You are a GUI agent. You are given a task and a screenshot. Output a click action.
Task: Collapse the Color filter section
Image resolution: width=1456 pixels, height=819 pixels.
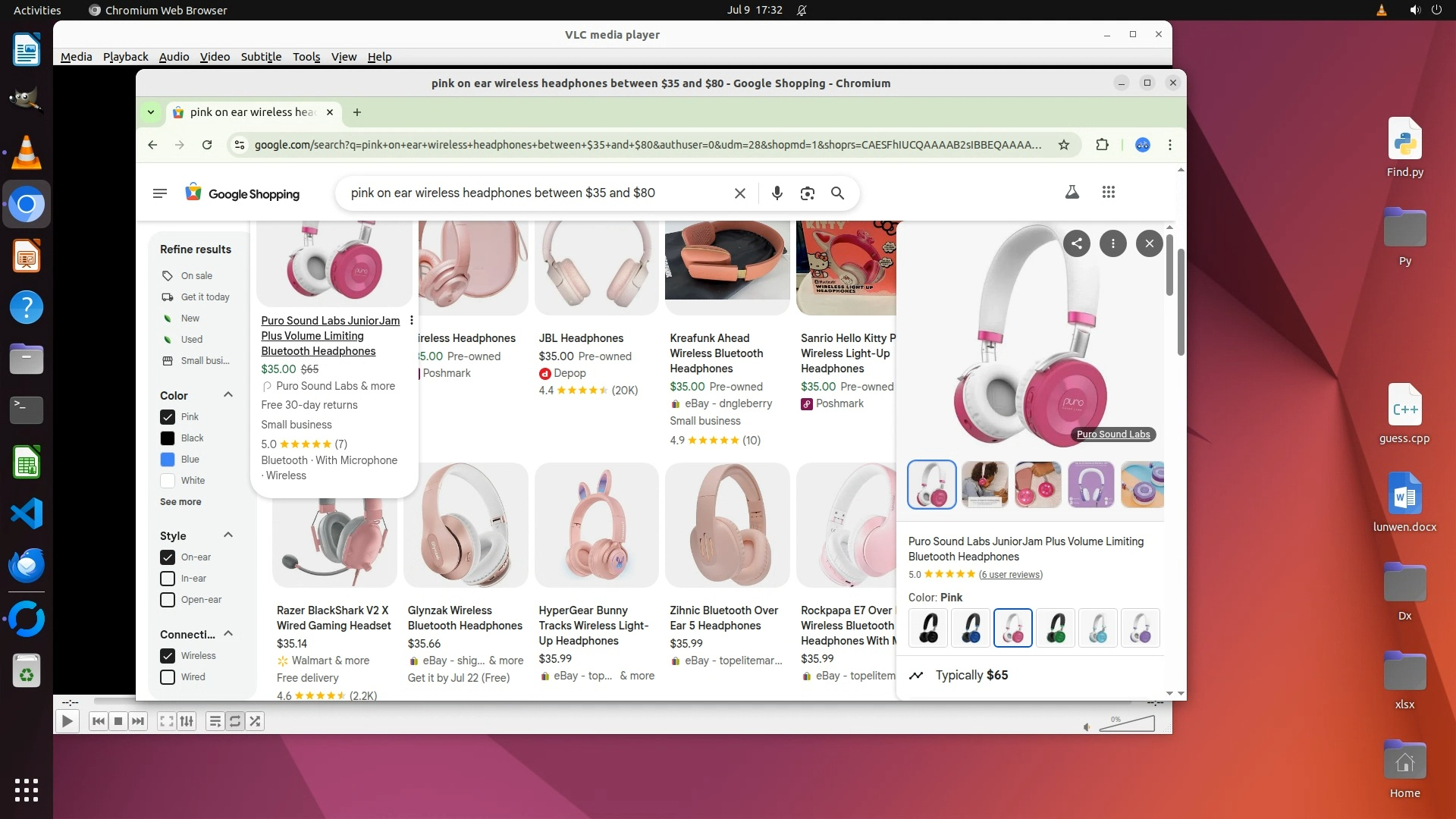(x=227, y=395)
